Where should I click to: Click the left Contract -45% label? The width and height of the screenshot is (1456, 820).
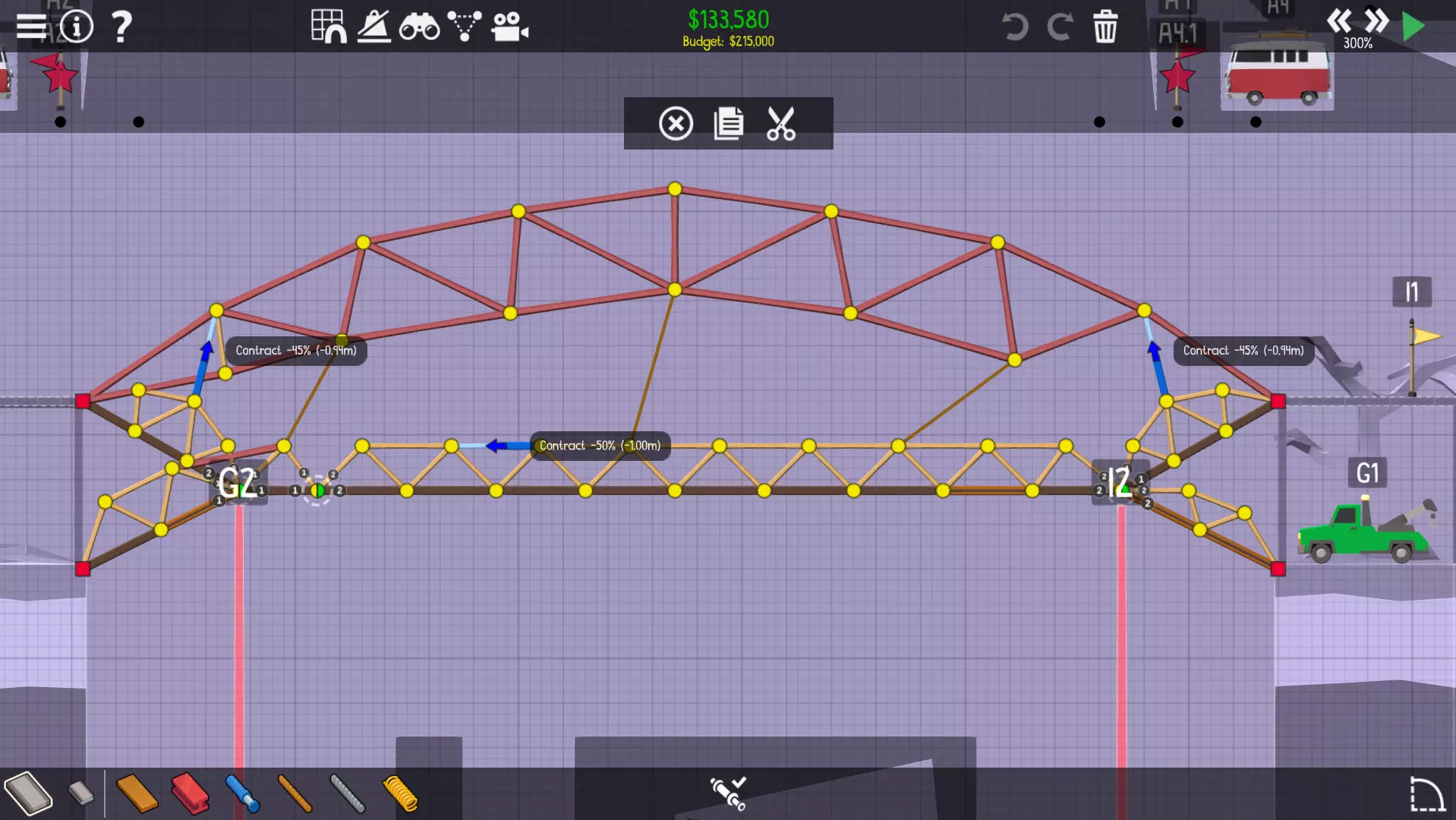coord(296,351)
